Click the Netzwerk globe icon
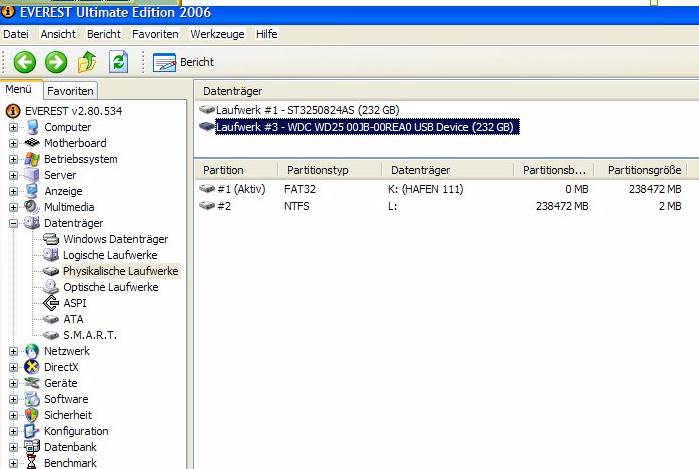699x469 pixels. point(32,351)
